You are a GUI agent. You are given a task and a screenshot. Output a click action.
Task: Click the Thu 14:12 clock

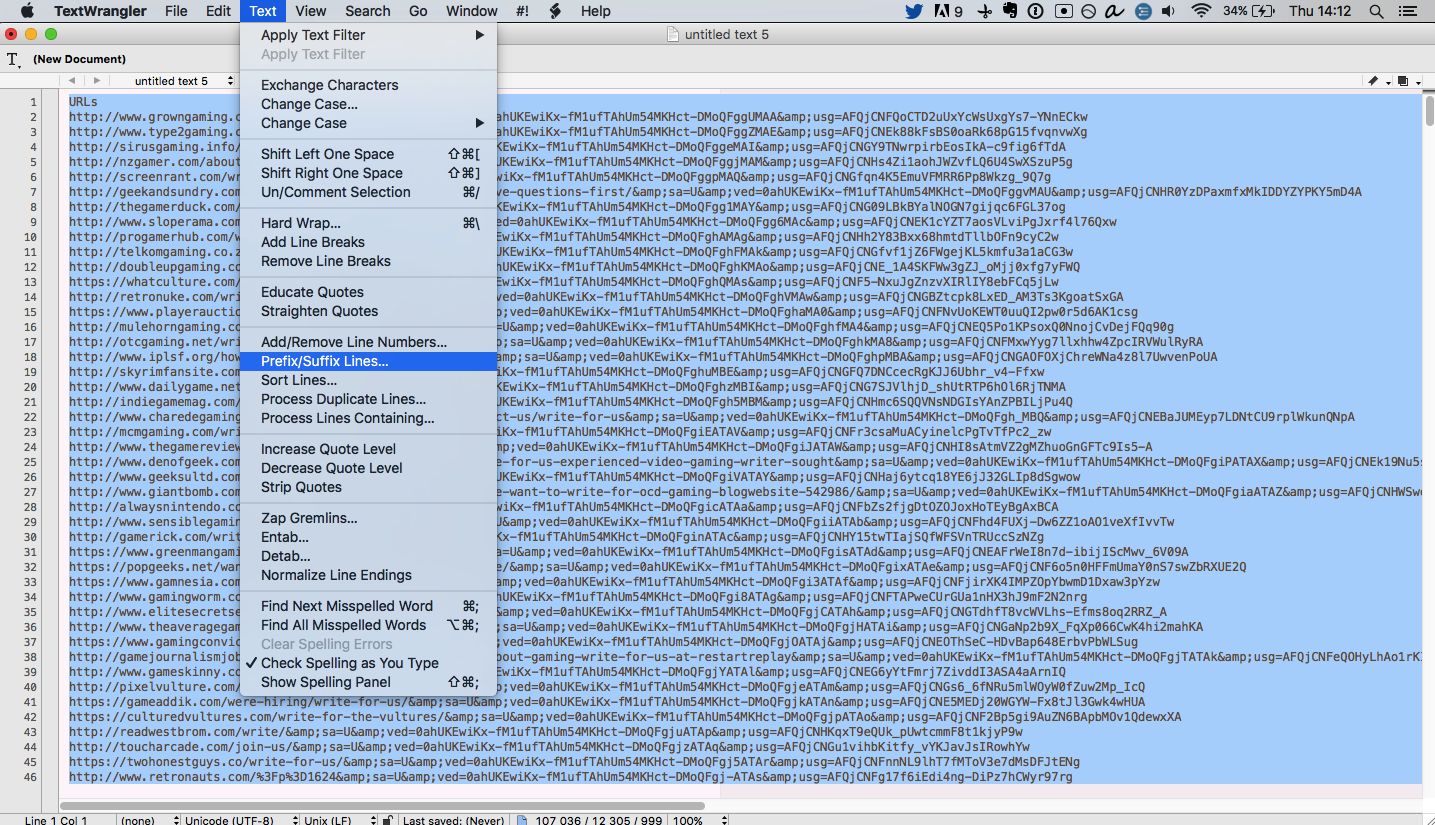click(1320, 11)
